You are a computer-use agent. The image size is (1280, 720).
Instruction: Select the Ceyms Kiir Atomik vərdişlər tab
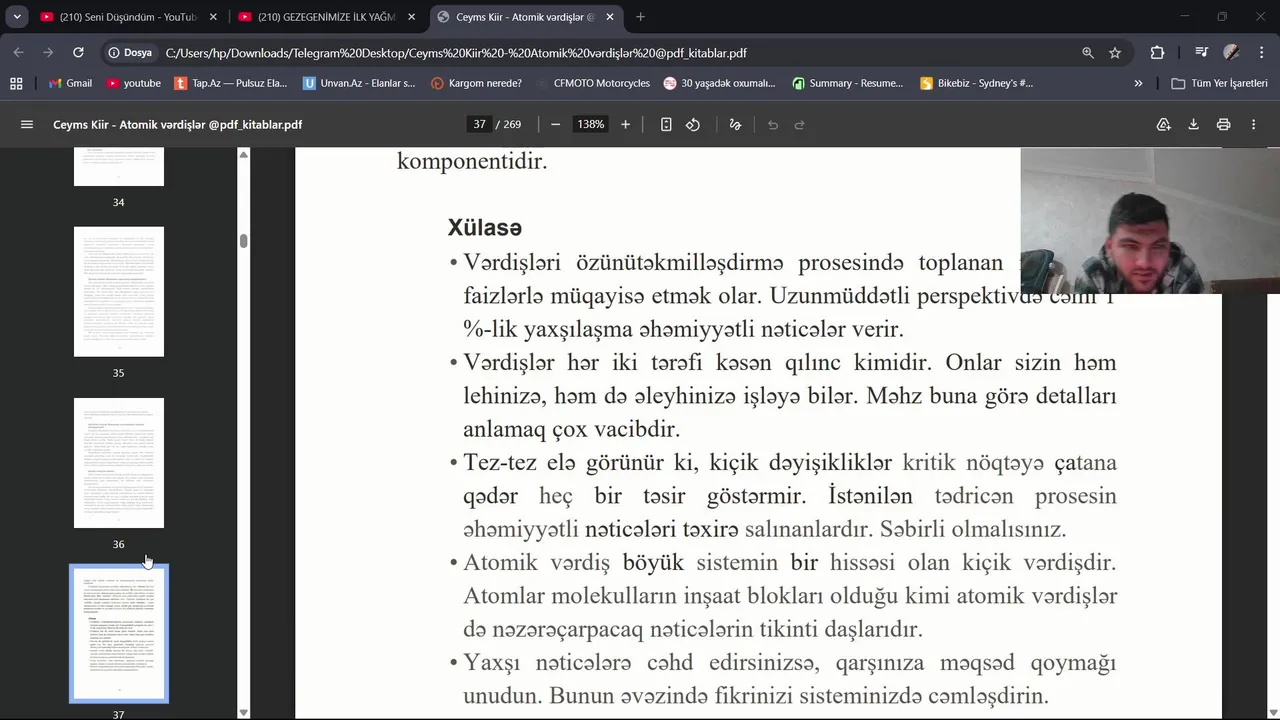tap(524, 17)
